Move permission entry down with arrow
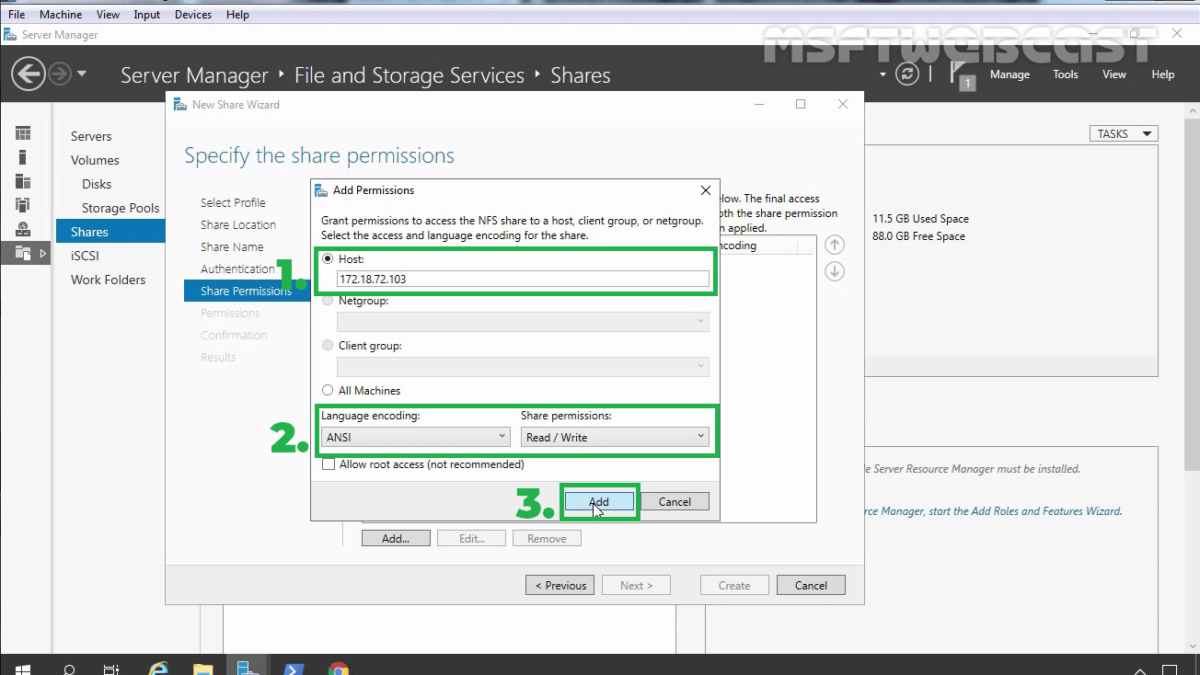 click(x=834, y=271)
